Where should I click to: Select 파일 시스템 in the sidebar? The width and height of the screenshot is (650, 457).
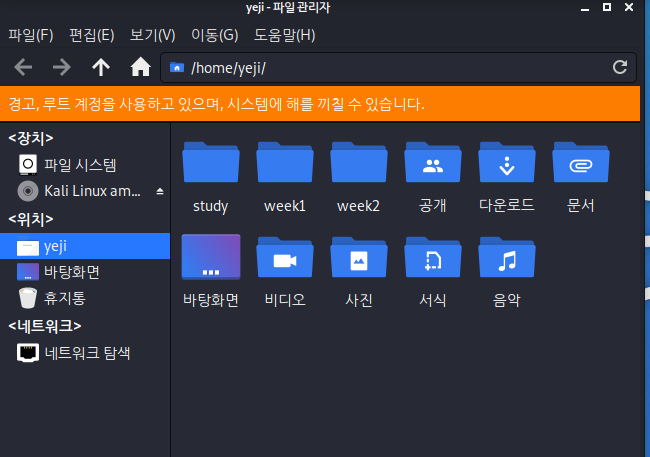[x=85, y=165]
